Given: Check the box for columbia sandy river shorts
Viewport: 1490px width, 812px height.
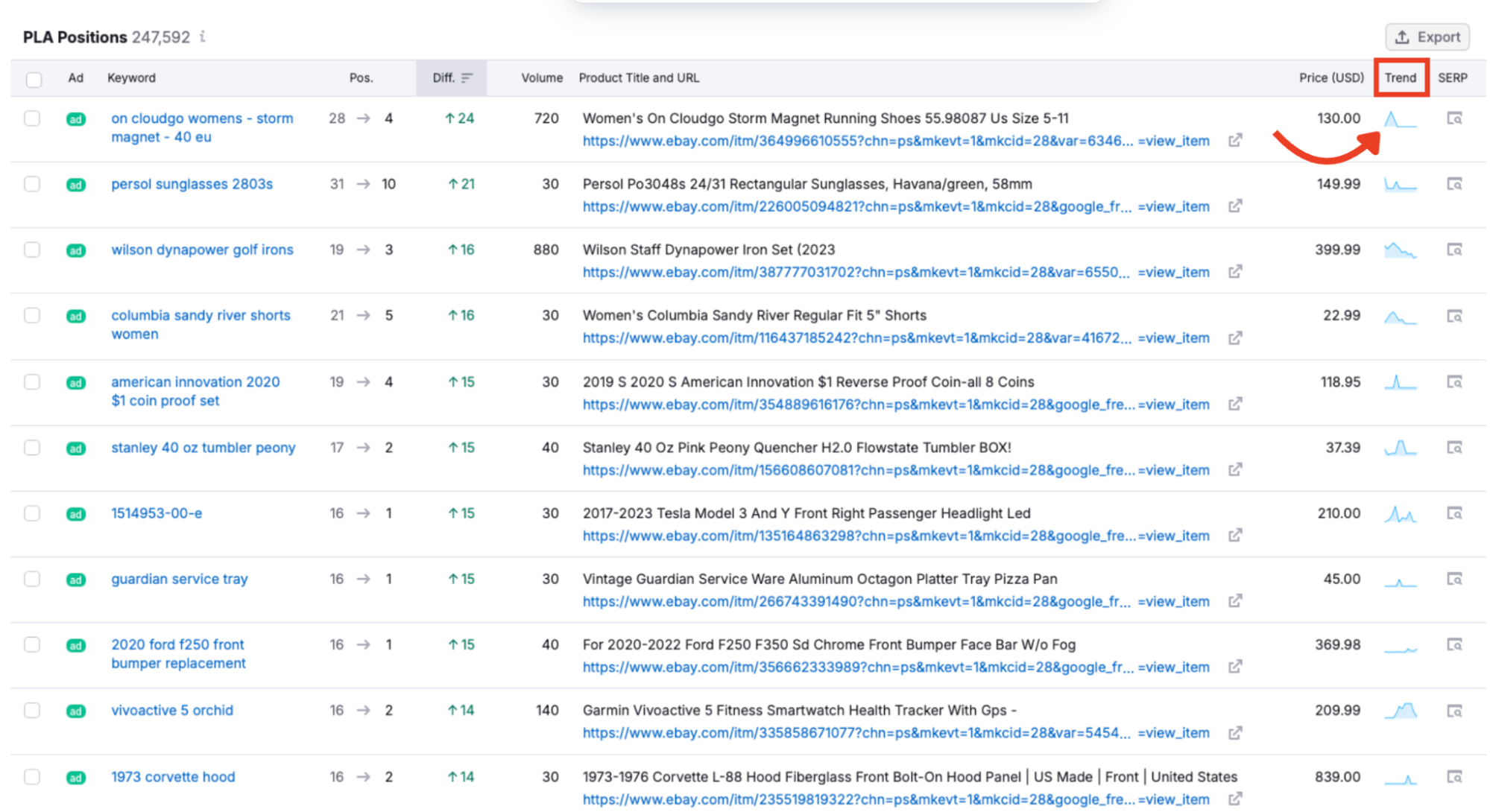Looking at the screenshot, I should pos(32,315).
